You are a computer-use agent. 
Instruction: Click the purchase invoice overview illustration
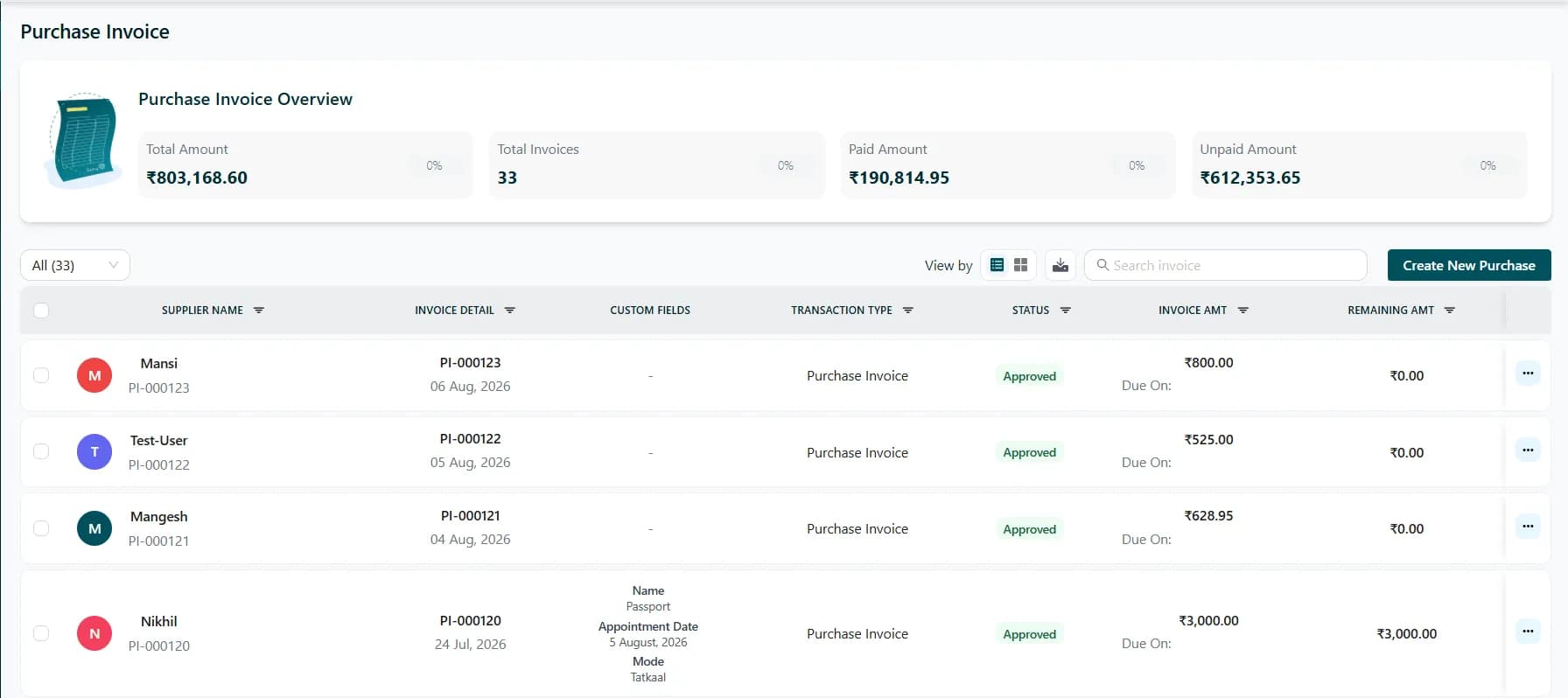coord(83,140)
